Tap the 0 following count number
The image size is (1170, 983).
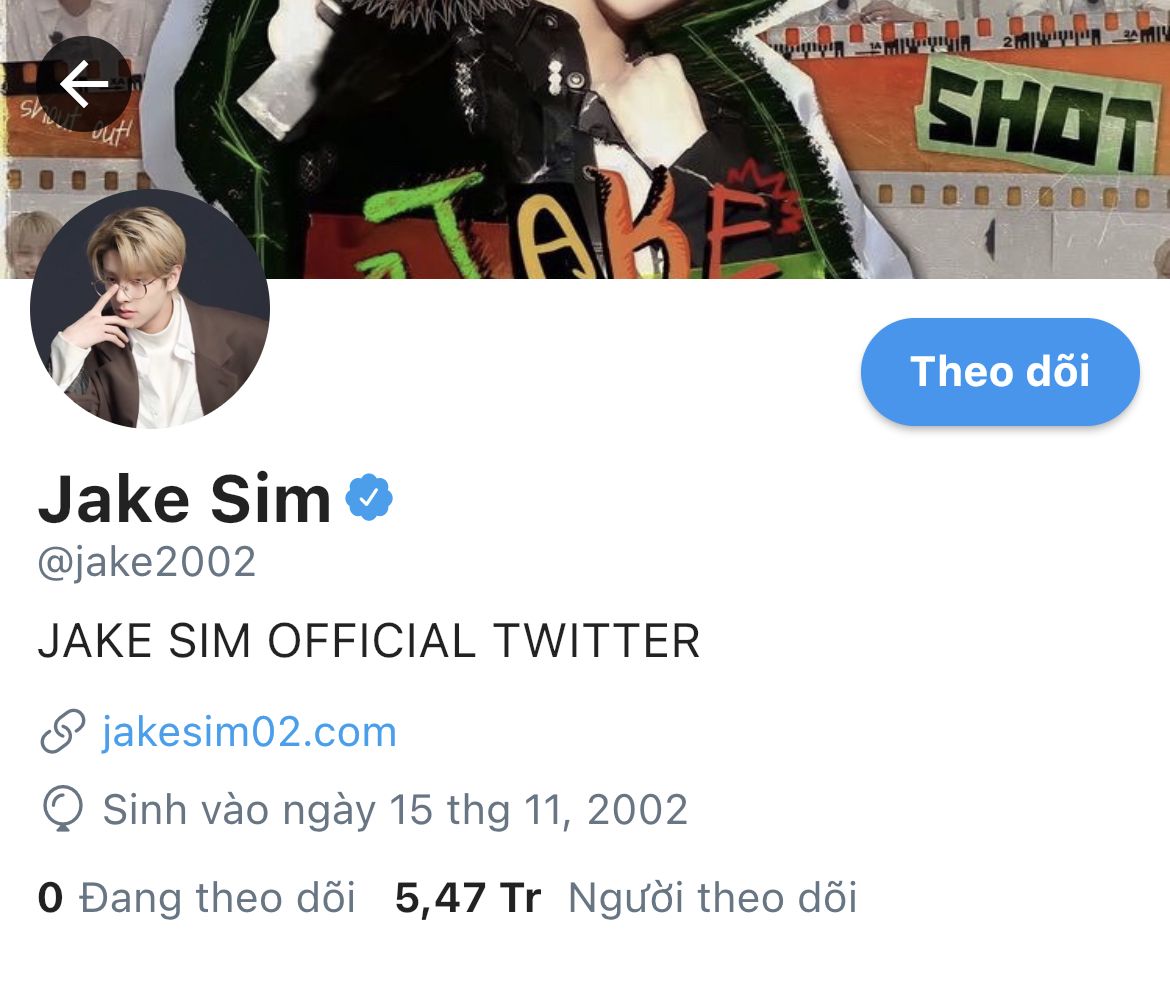click(50, 897)
